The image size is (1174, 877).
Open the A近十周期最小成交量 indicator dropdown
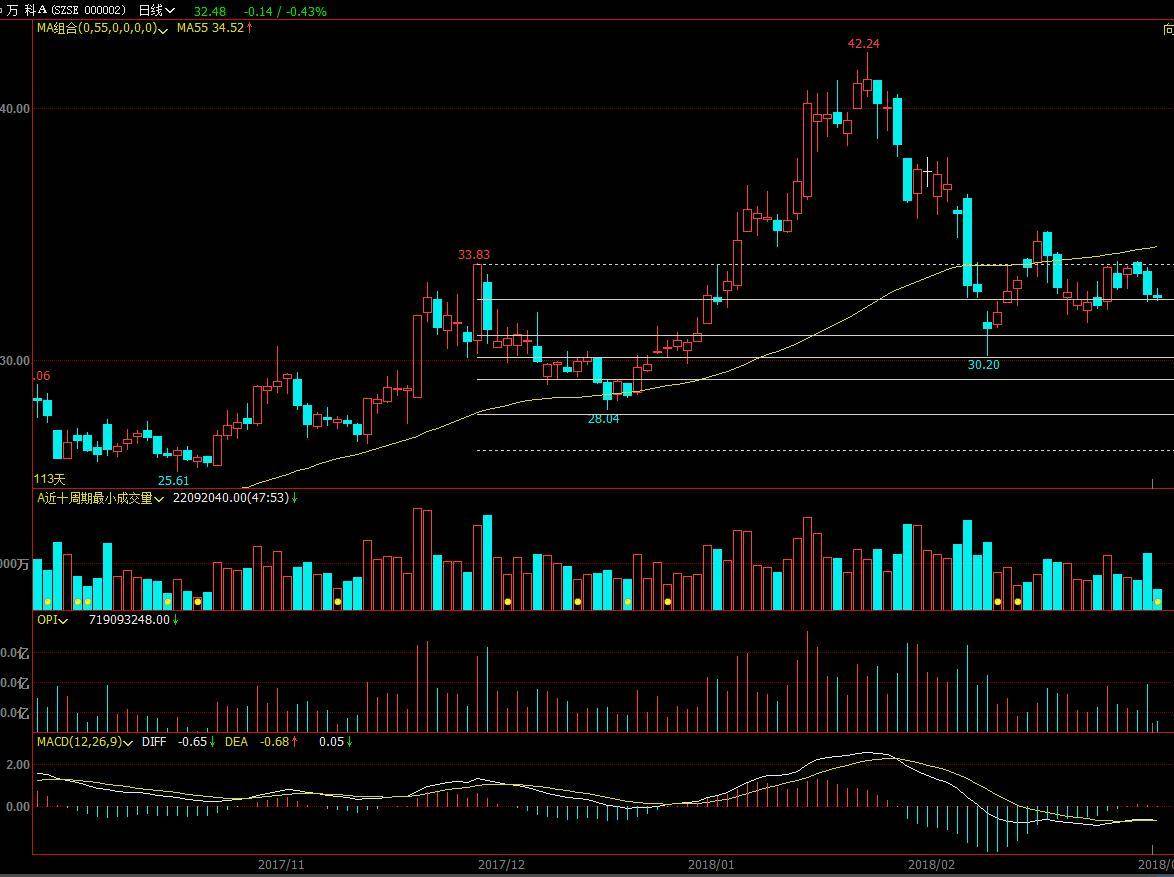click(100, 498)
